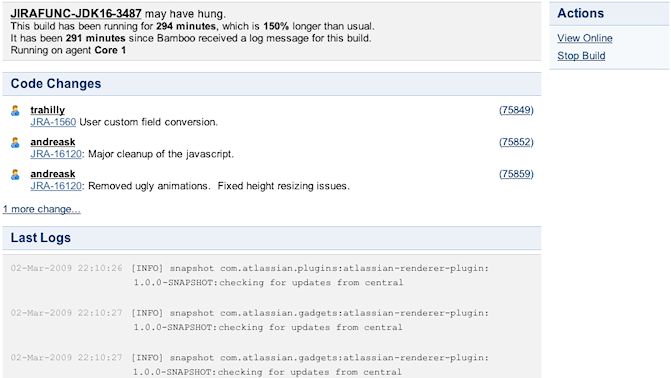The height and width of the screenshot is (378, 671).
Task: Click the Last Logs section header
Action: [272, 238]
